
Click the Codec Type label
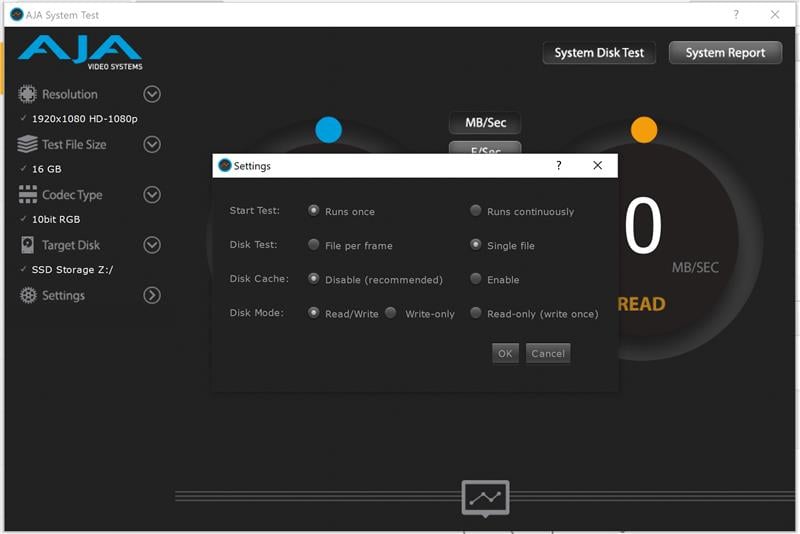point(72,195)
